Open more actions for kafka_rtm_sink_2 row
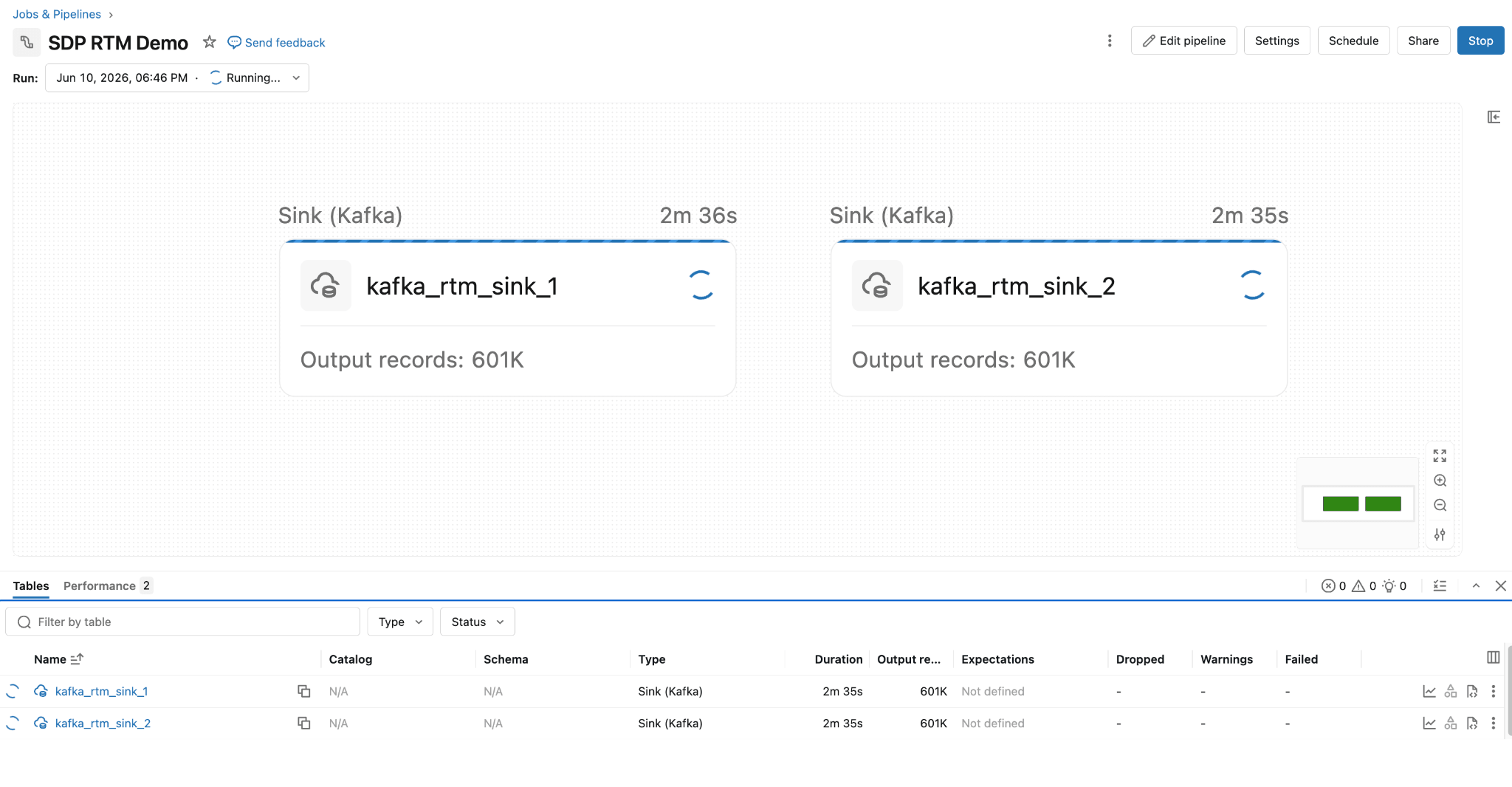Screen dimensions: 1512x787 pos(1493,723)
